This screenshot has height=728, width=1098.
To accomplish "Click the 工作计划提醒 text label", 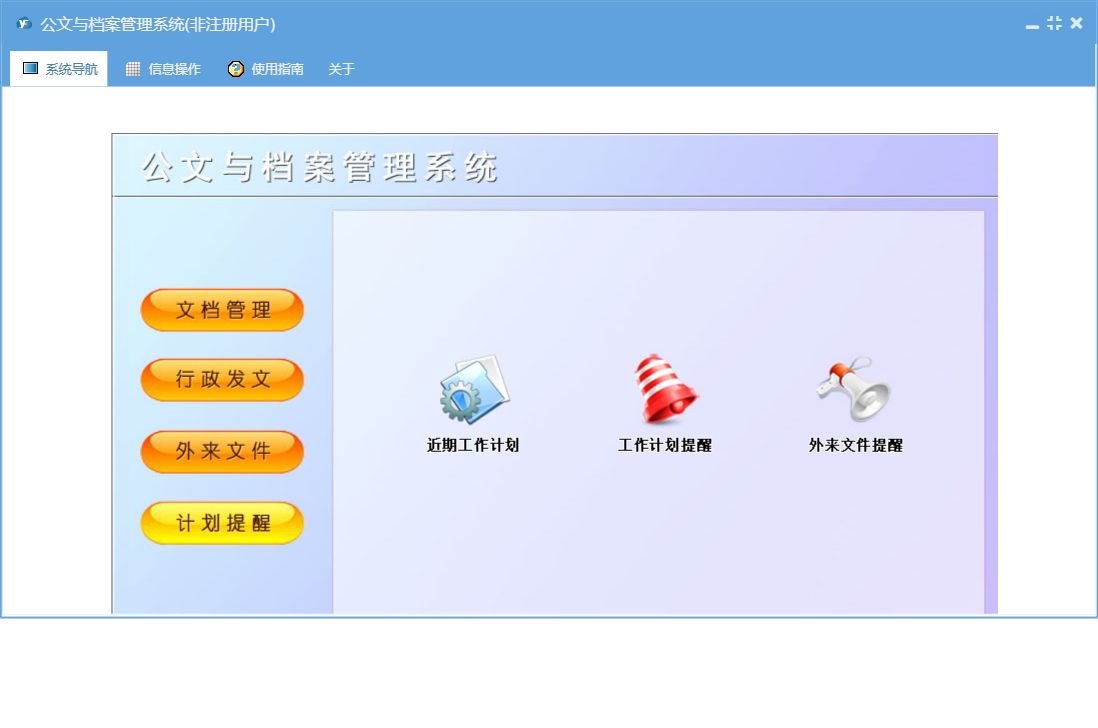I will click(x=665, y=445).
